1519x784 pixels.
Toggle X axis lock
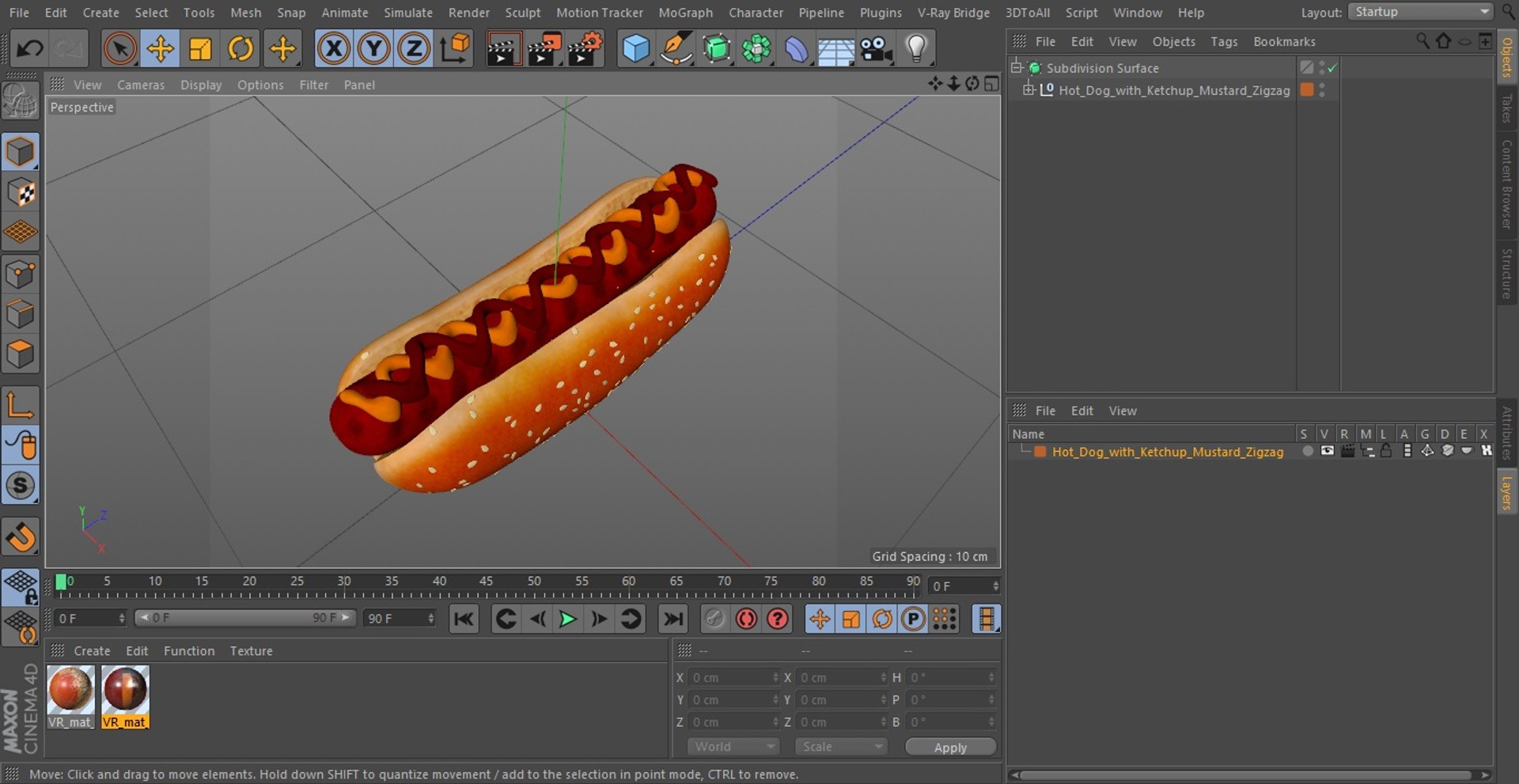pos(333,49)
